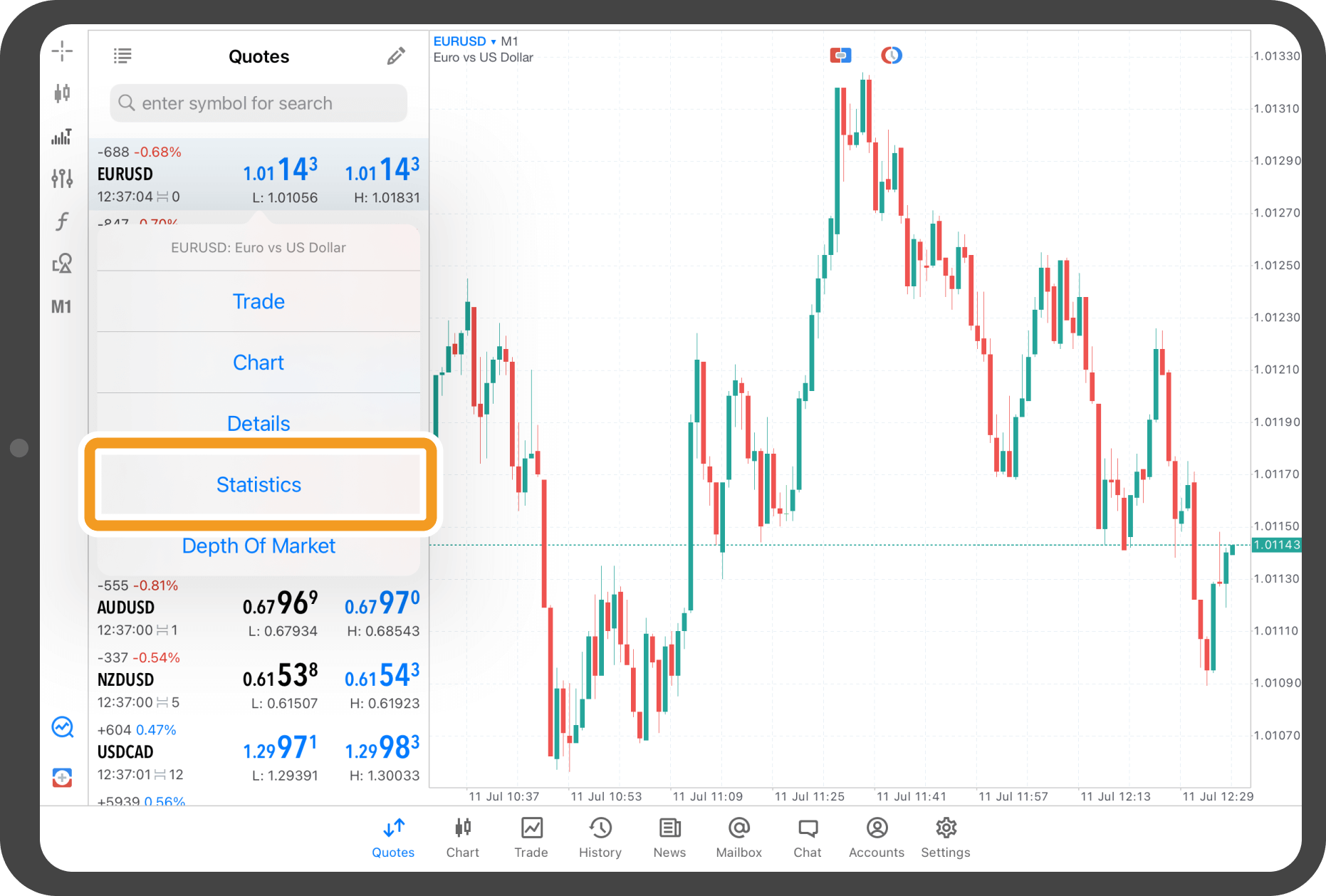1326x896 pixels.
Task: Choose Trade in the EURUSD popup
Action: pos(259,301)
